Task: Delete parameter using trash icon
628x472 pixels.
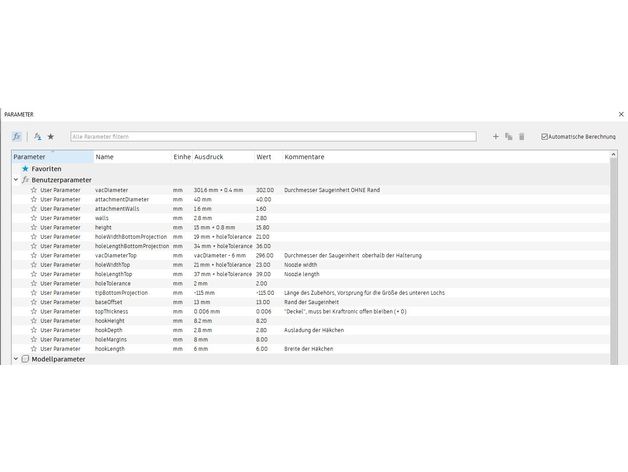Action: (x=521, y=136)
